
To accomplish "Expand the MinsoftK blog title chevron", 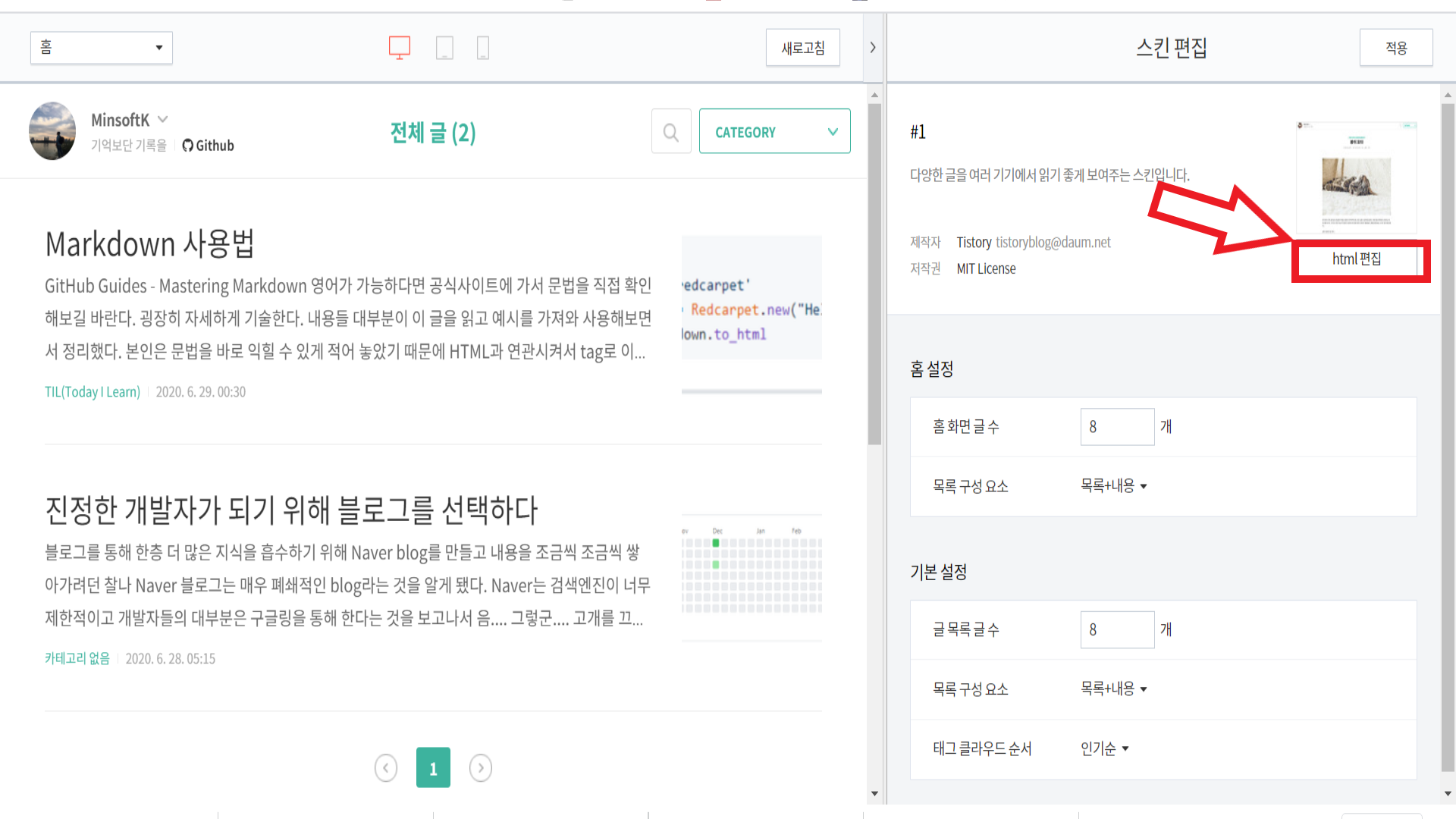I will pos(163,120).
